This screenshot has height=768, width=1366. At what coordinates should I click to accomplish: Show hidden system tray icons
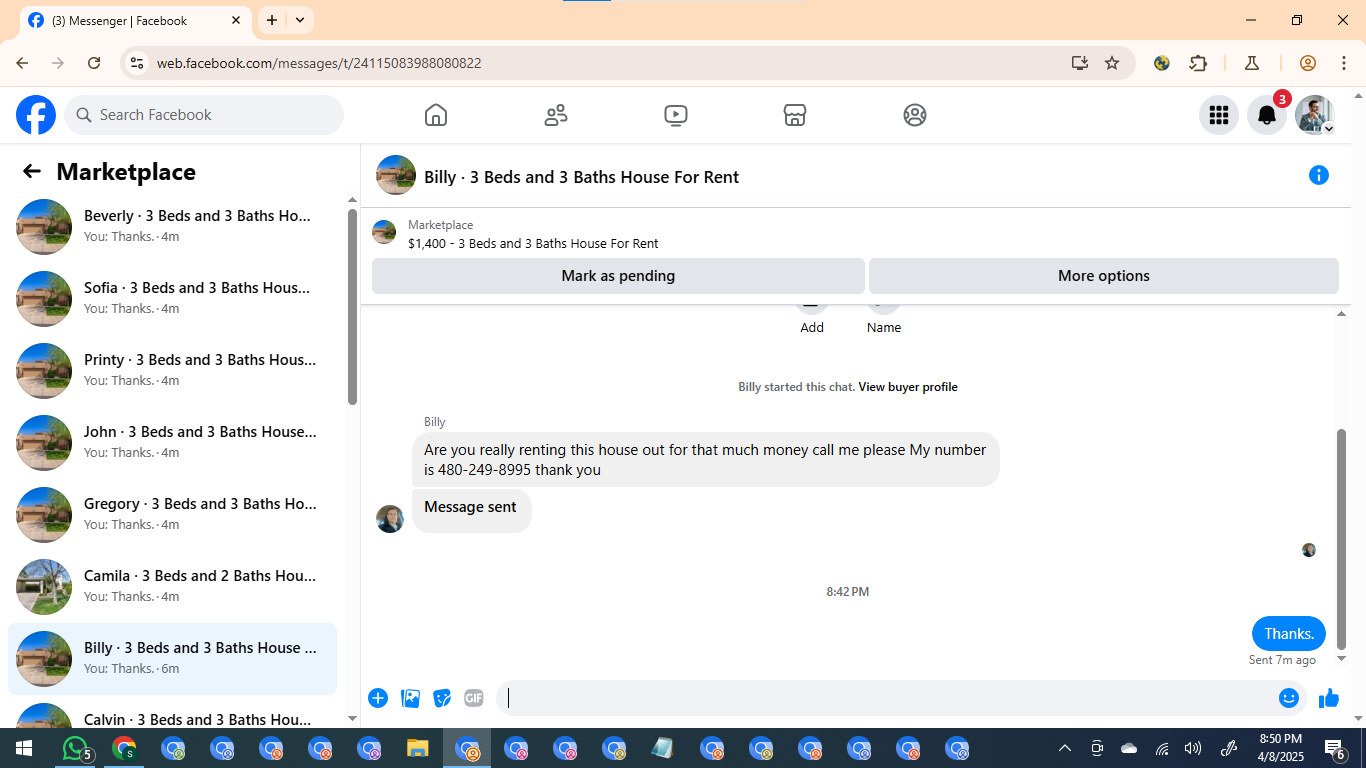(x=1065, y=748)
